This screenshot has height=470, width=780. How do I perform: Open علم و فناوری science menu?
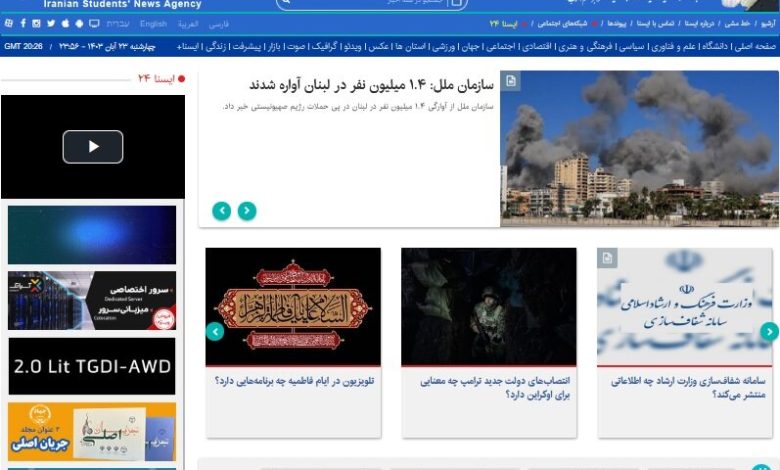(673, 46)
